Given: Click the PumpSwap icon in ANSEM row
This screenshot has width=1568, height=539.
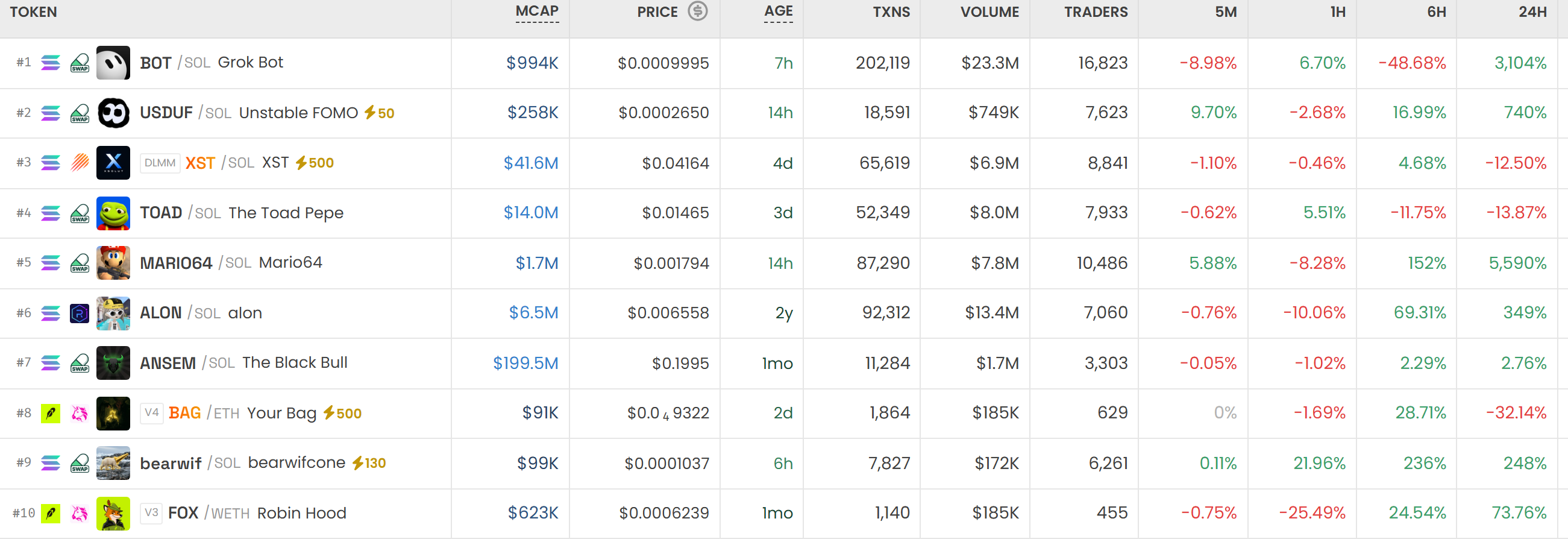Looking at the screenshot, I should [80, 363].
